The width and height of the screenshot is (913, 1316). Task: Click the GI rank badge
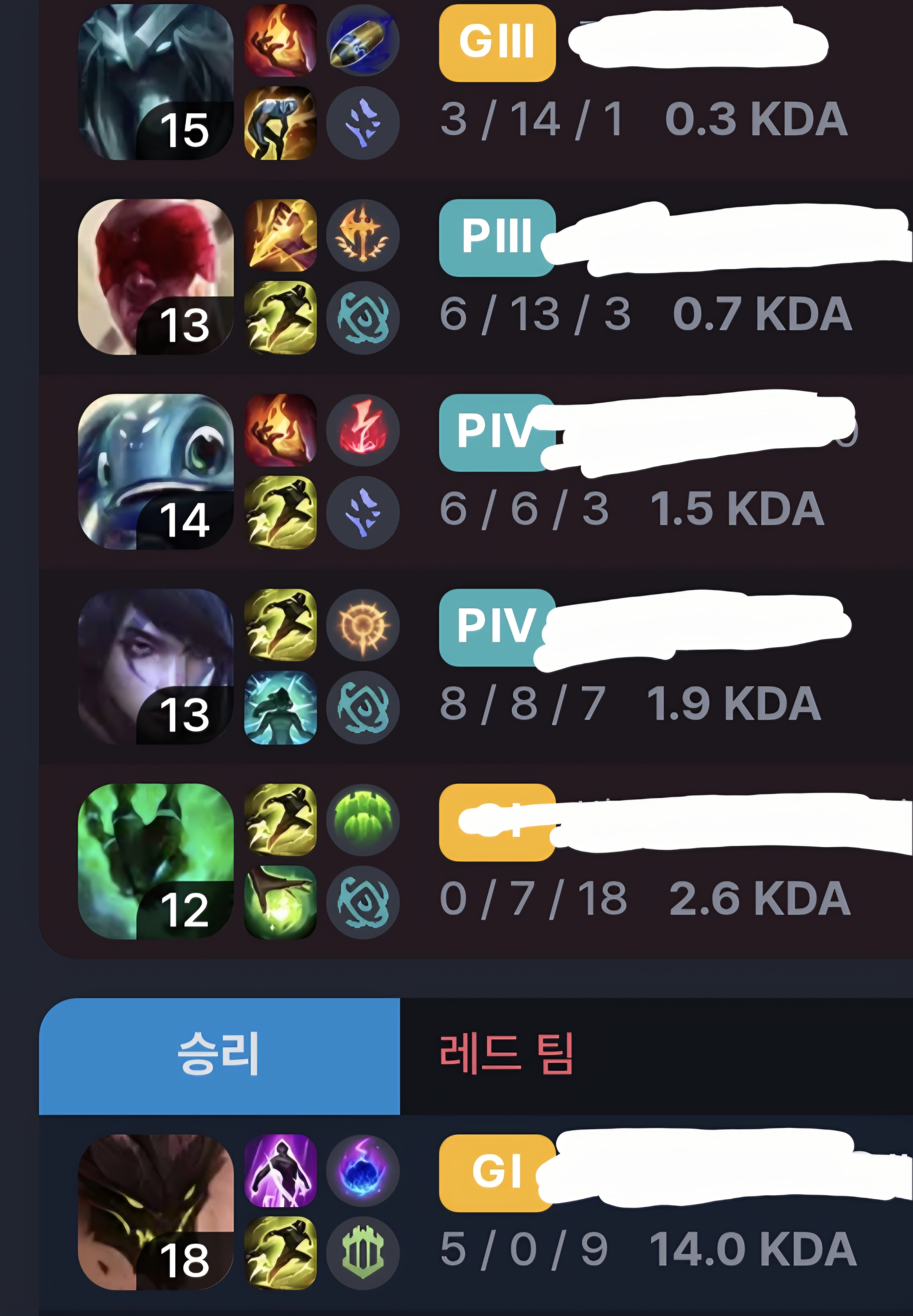tap(497, 1173)
